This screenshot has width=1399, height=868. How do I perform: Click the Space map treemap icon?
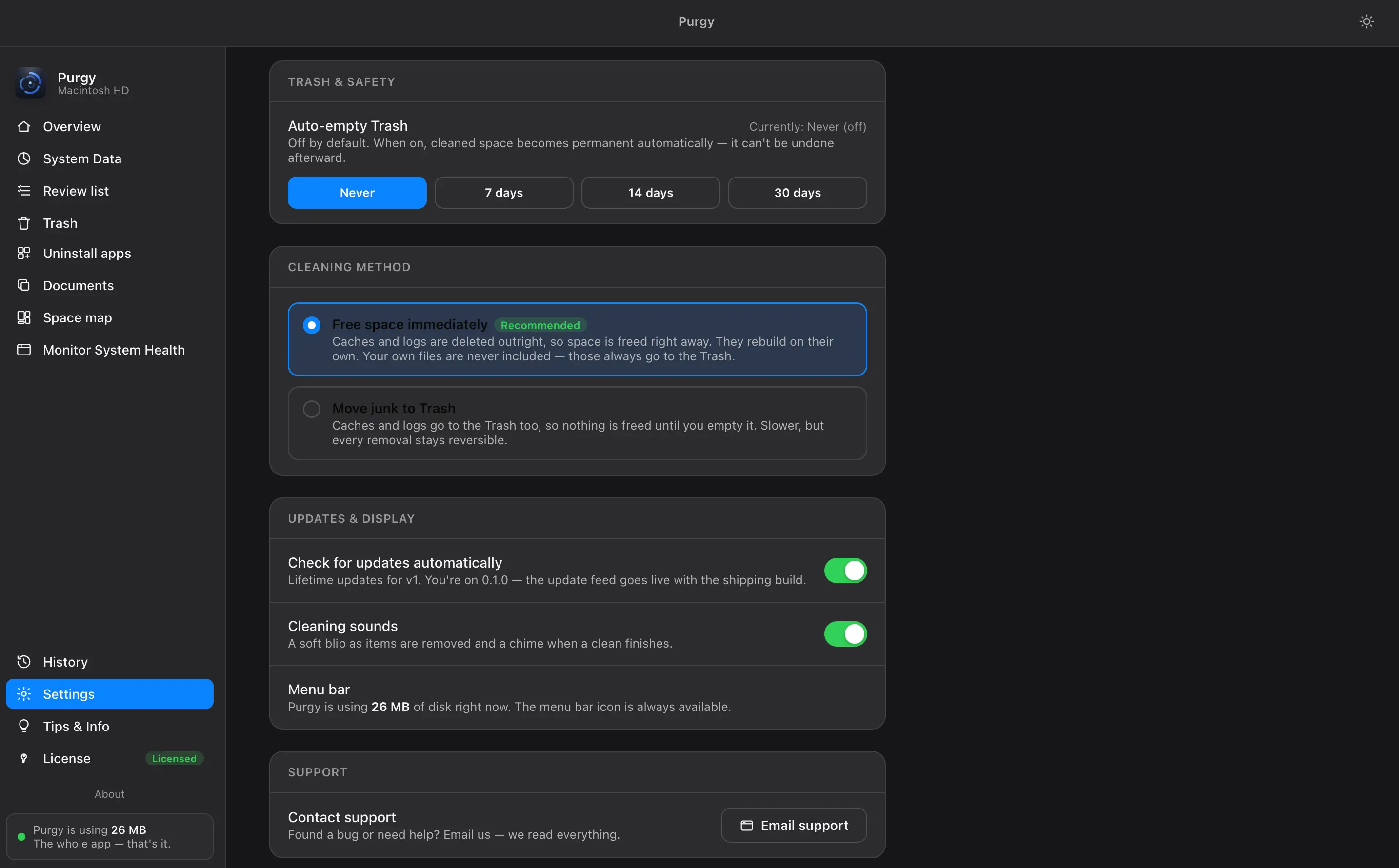23,317
